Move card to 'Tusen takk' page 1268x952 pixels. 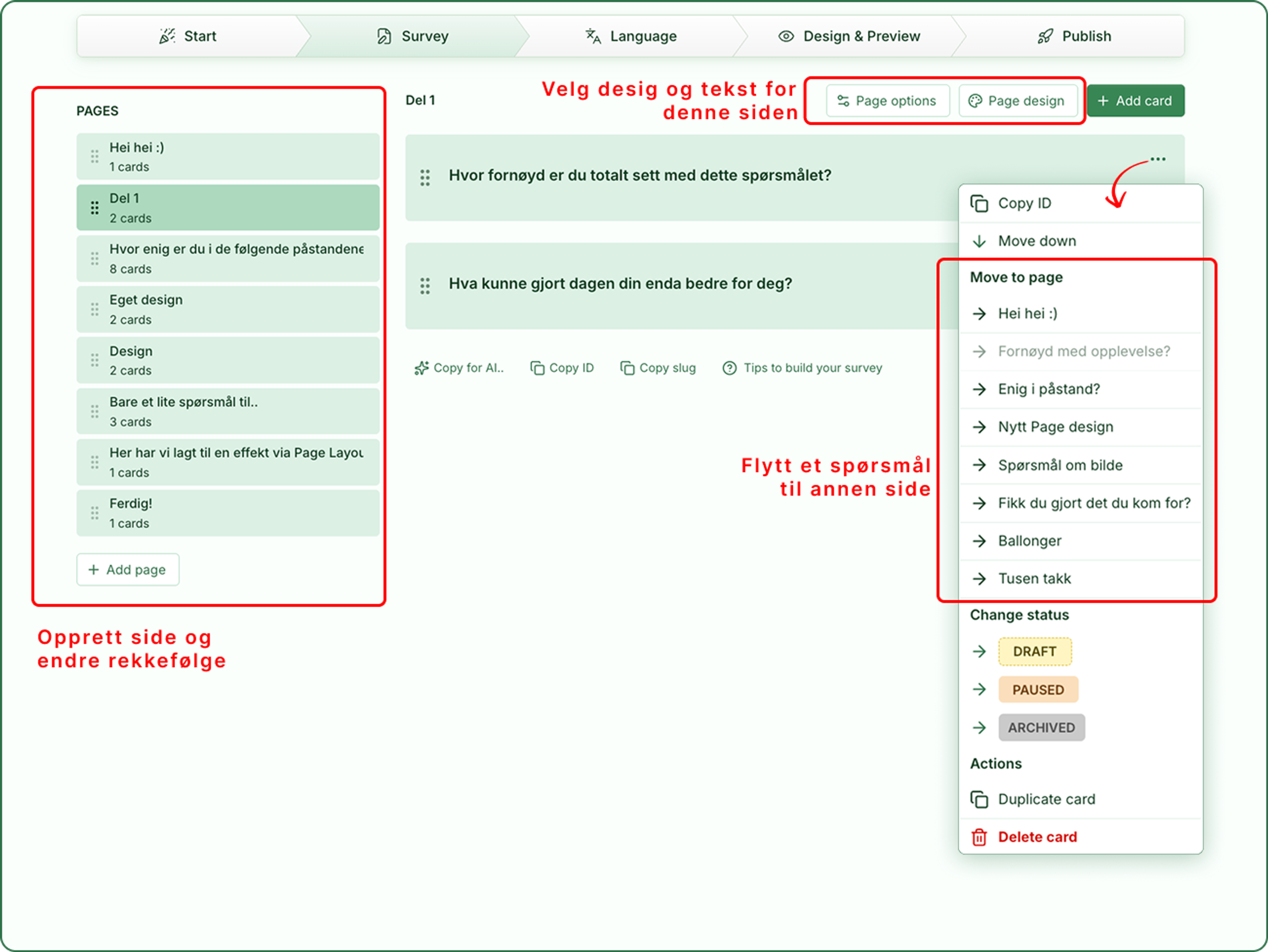[x=1080, y=578]
